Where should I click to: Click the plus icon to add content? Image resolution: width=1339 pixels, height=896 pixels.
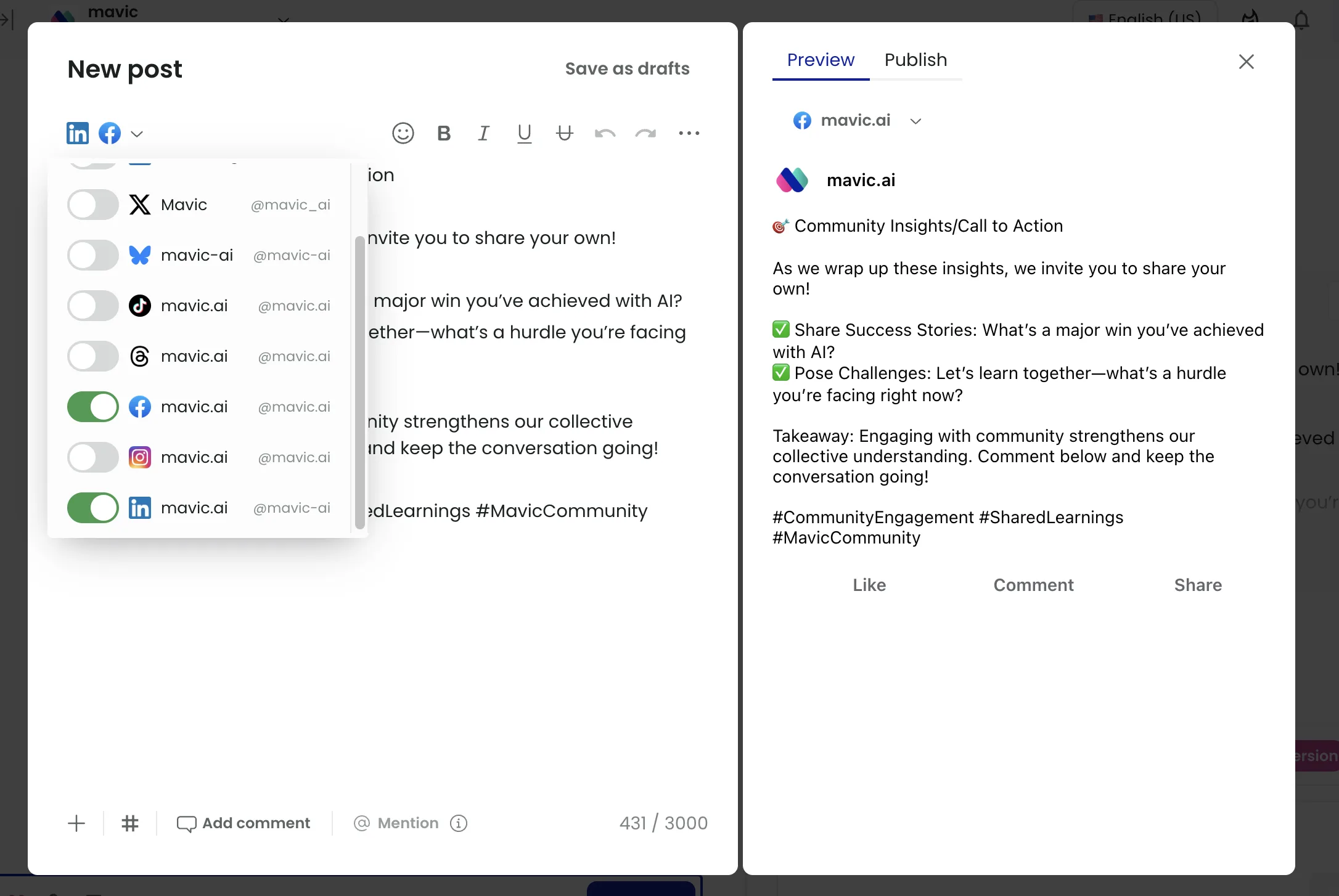click(76, 823)
